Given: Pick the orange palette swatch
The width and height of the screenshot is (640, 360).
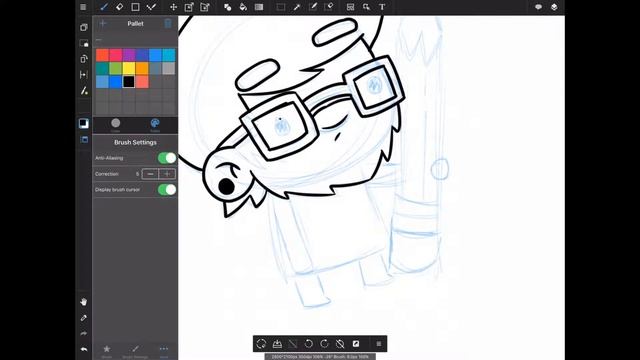Looking at the screenshot, I should pos(142,69).
